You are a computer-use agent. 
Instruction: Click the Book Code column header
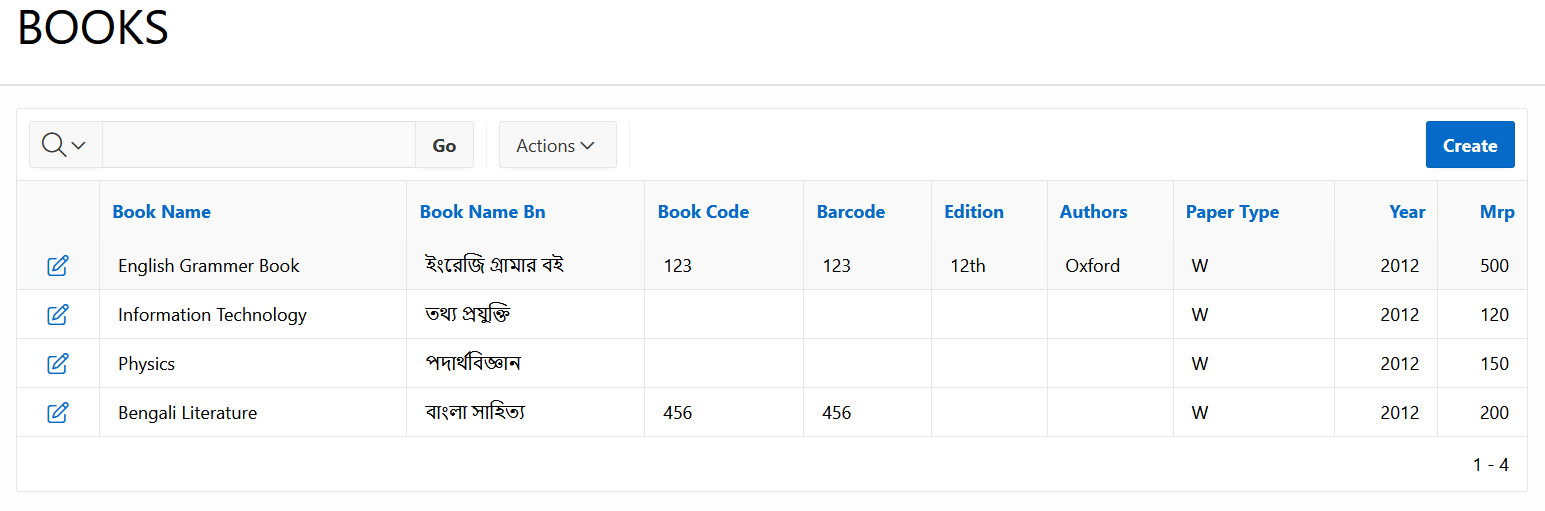coord(703,211)
